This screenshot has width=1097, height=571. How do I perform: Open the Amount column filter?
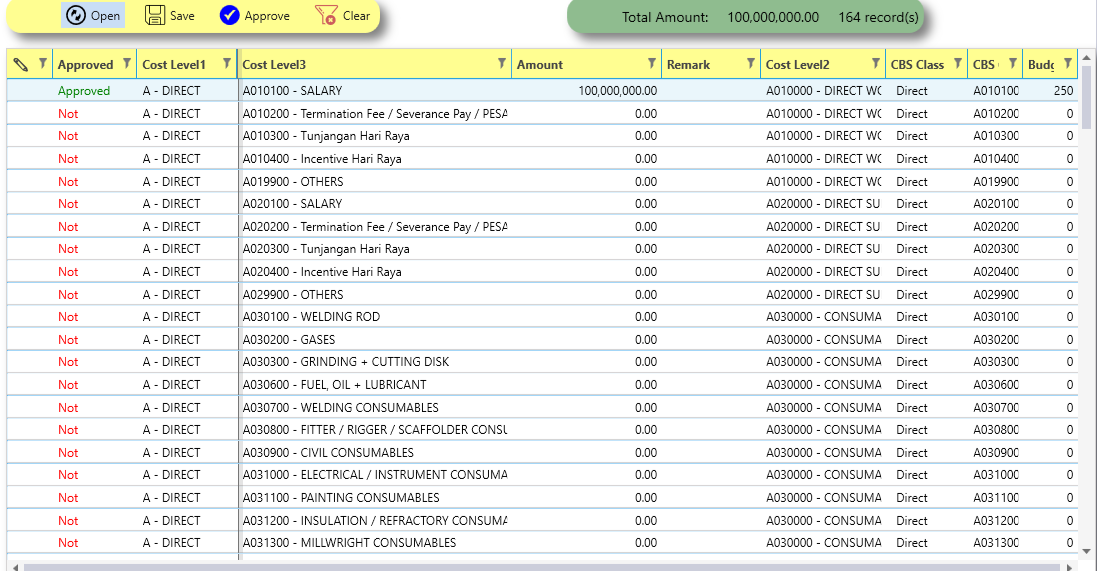coord(651,64)
